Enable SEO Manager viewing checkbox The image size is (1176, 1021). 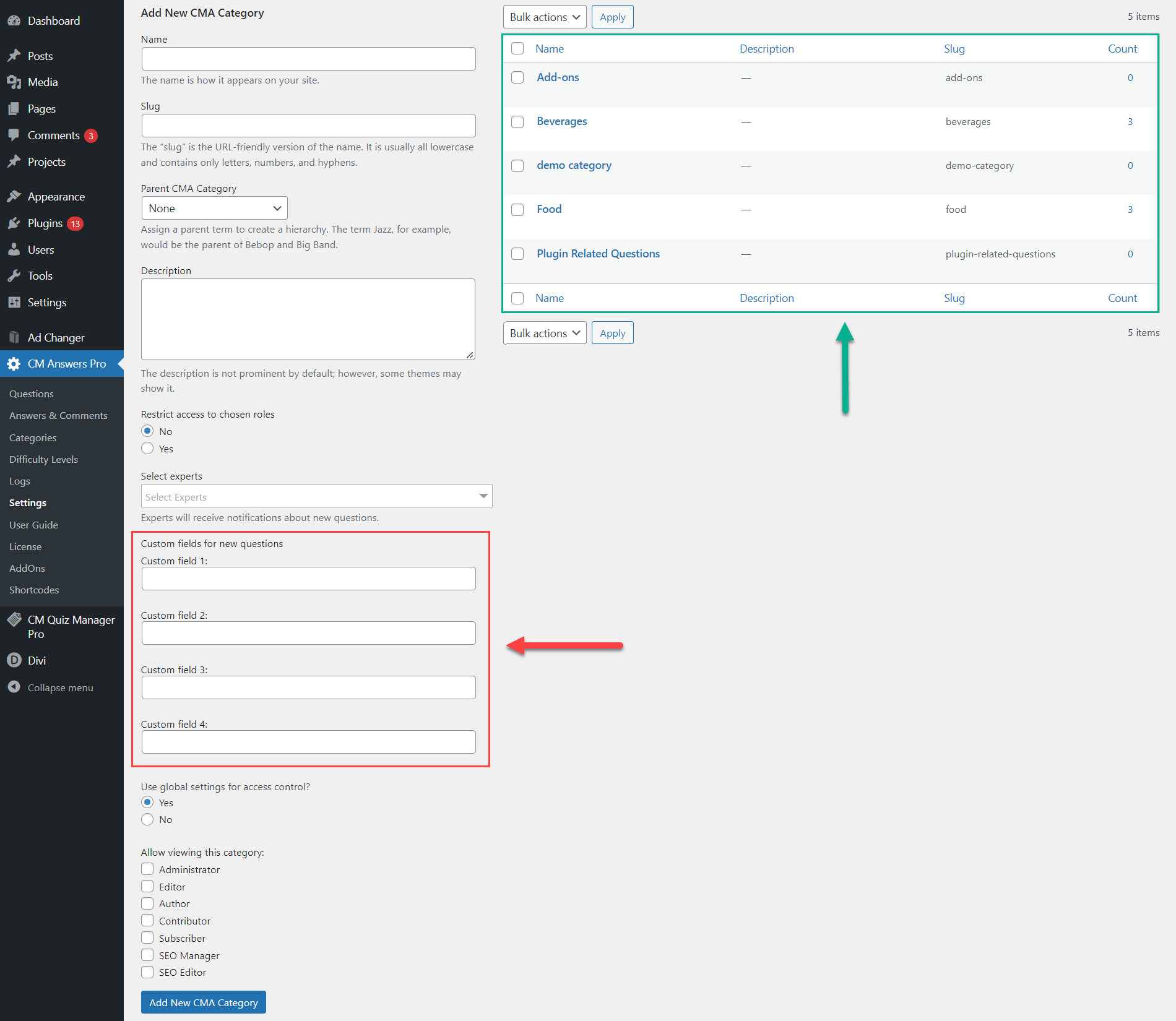(147, 955)
